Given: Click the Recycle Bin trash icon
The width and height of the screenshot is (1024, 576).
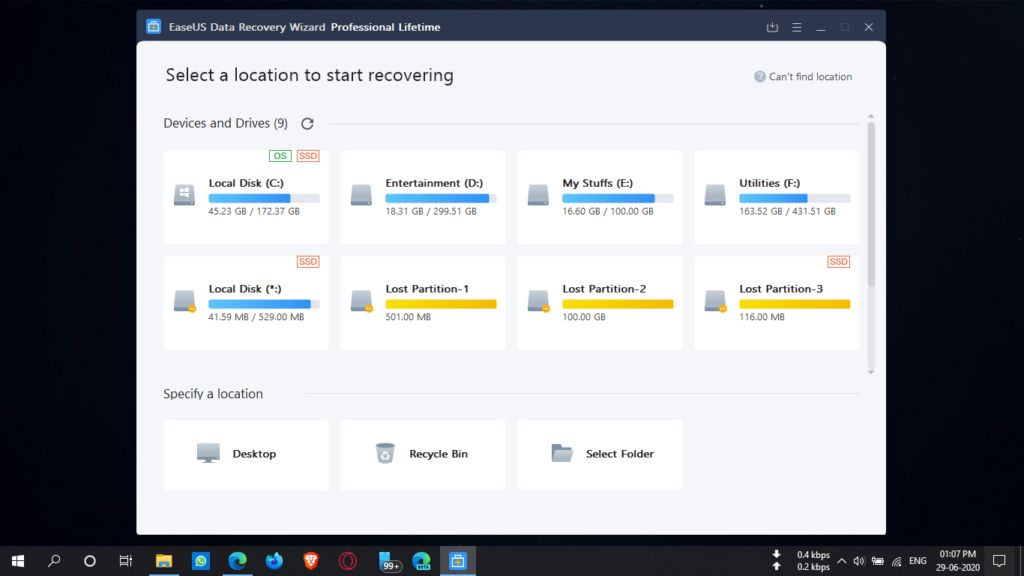Looking at the screenshot, I should [385, 453].
